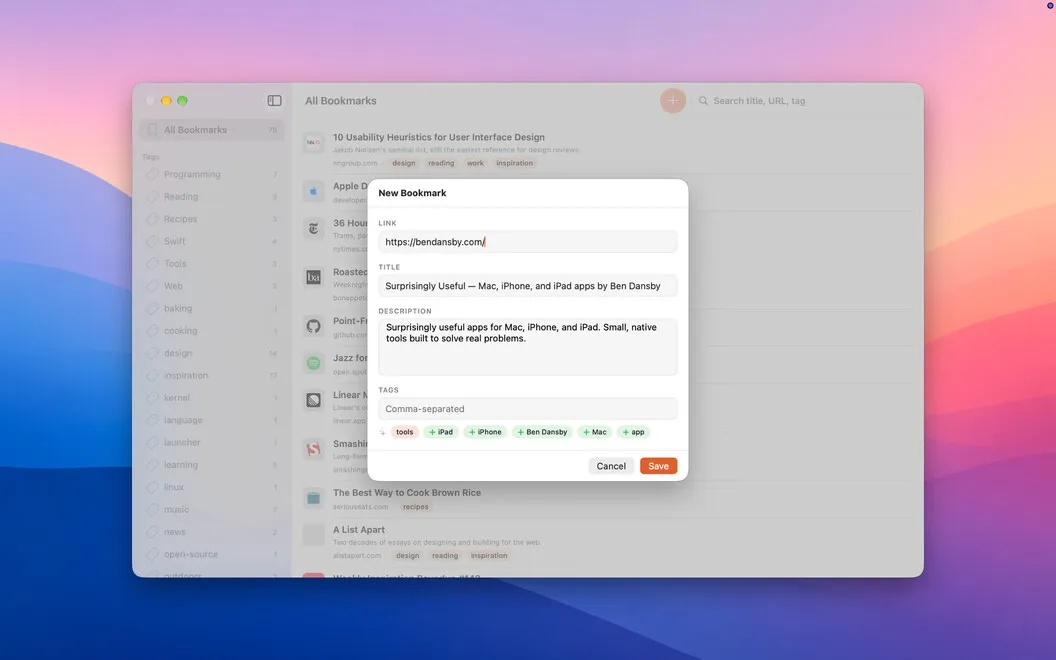Click Cancel in New Bookmark dialog

(611, 466)
